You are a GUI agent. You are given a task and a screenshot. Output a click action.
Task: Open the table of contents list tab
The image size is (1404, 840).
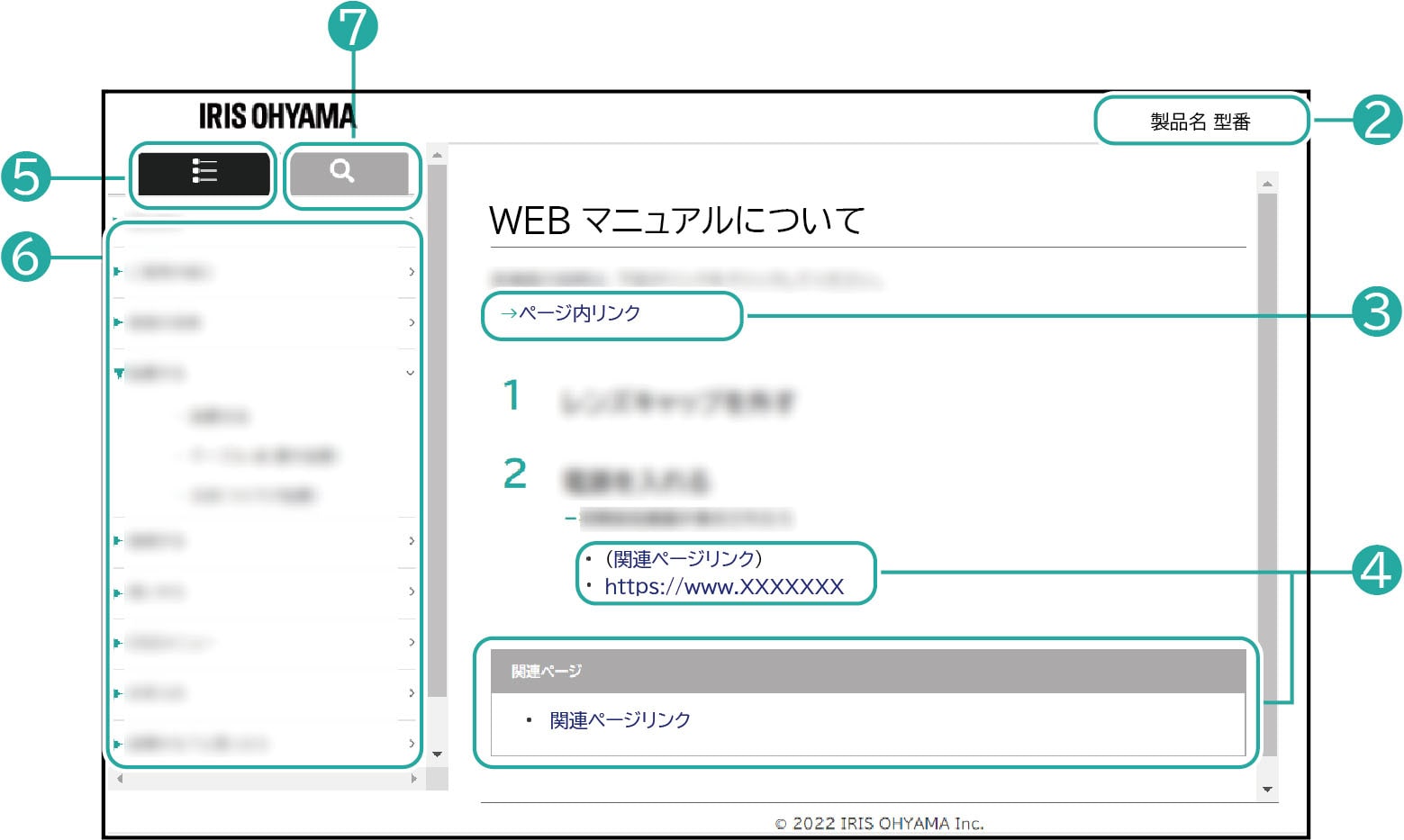tap(204, 172)
